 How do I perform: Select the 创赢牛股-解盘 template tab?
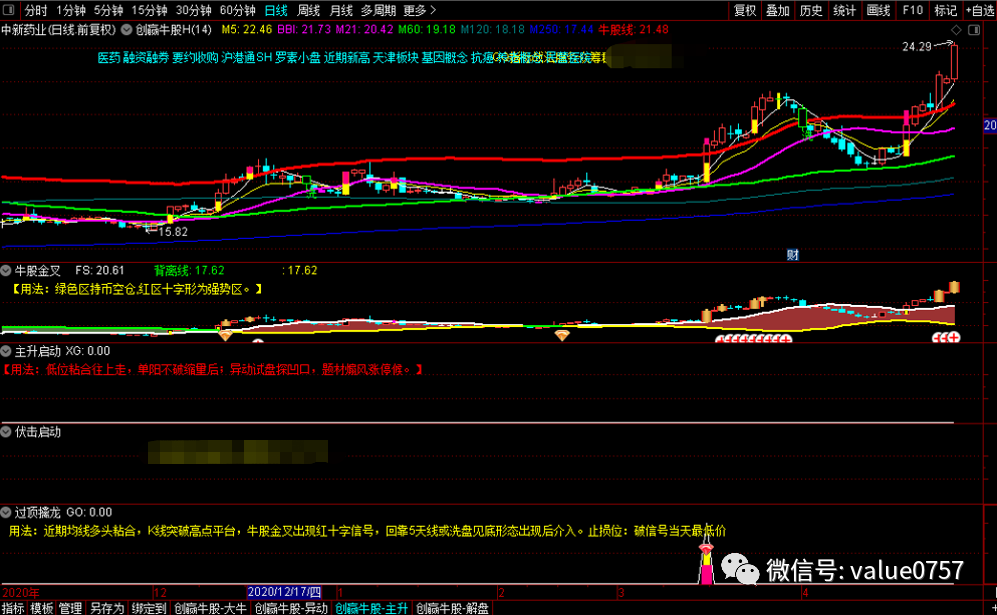tap(453, 609)
